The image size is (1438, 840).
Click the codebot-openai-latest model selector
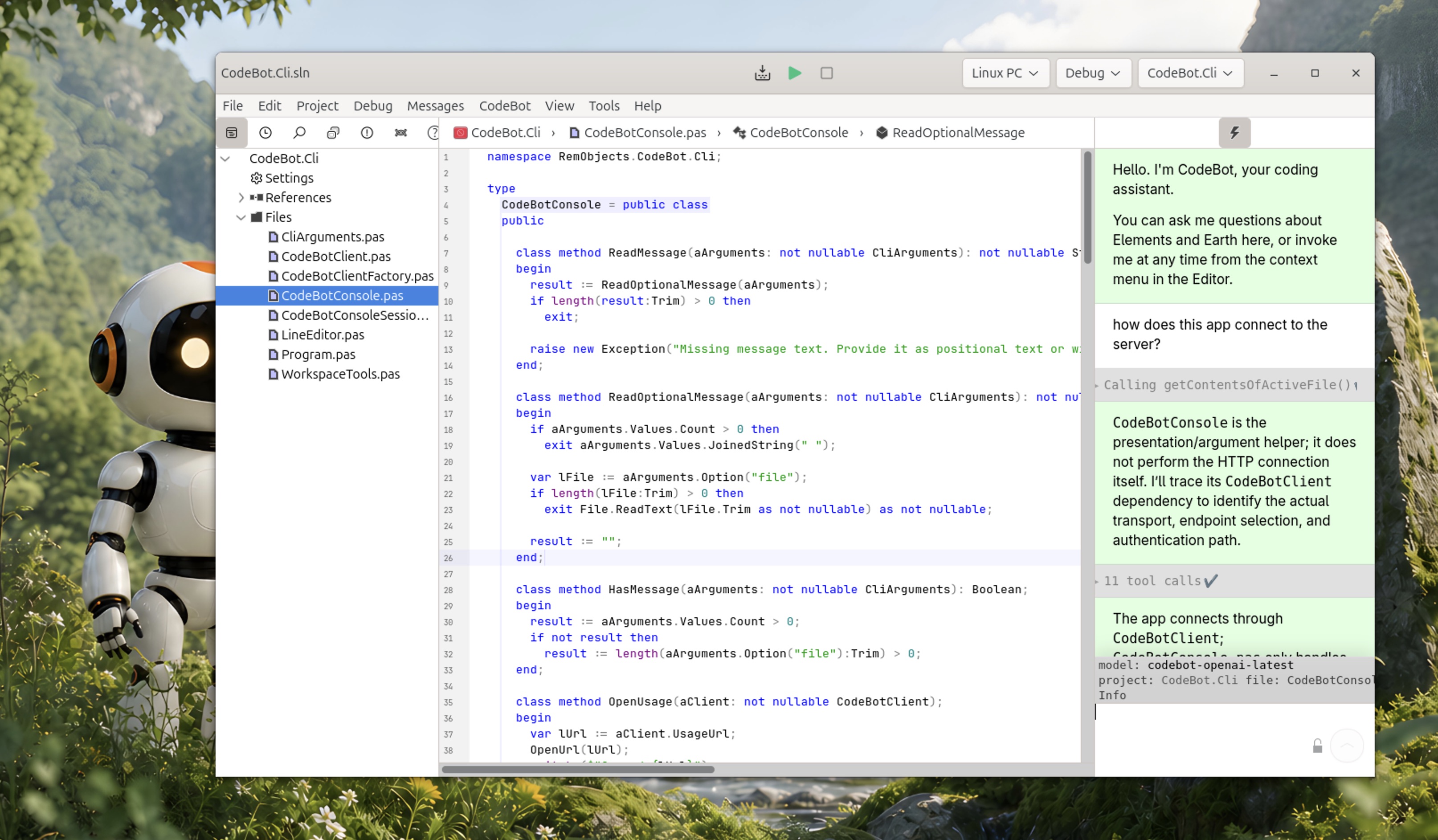pos(1220,665)
